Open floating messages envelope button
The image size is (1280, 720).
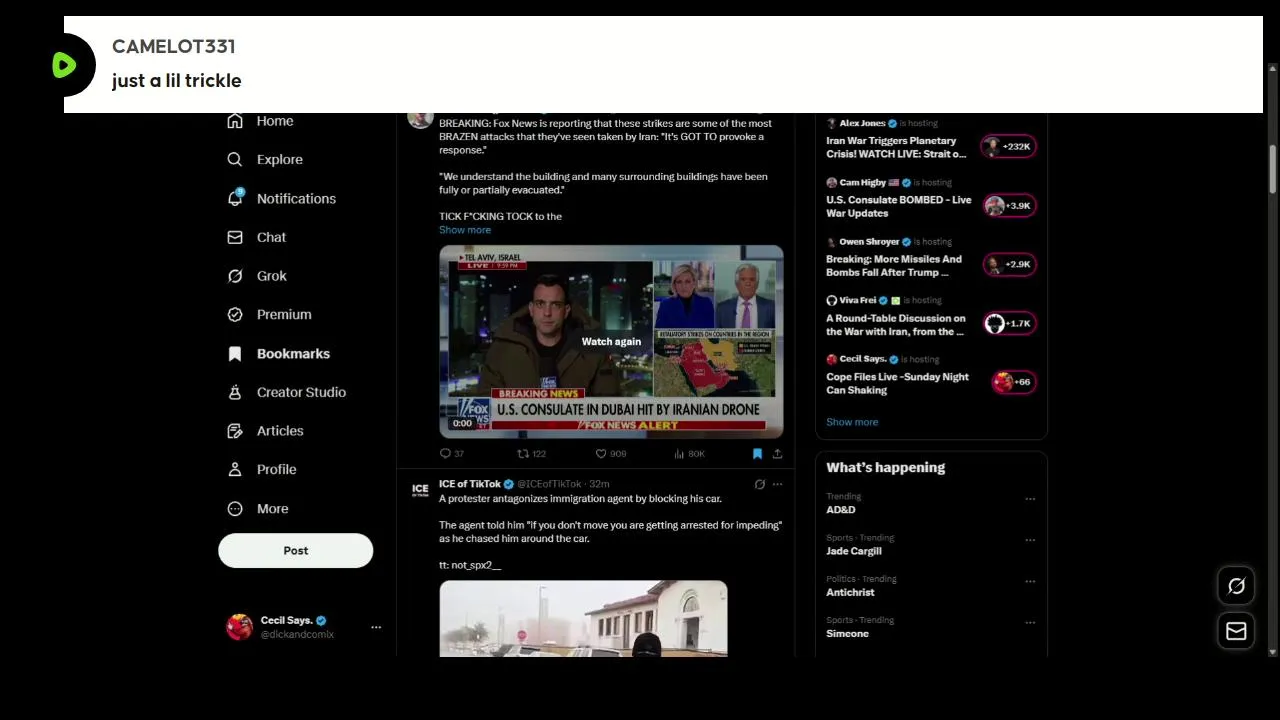coord(1236,630)
